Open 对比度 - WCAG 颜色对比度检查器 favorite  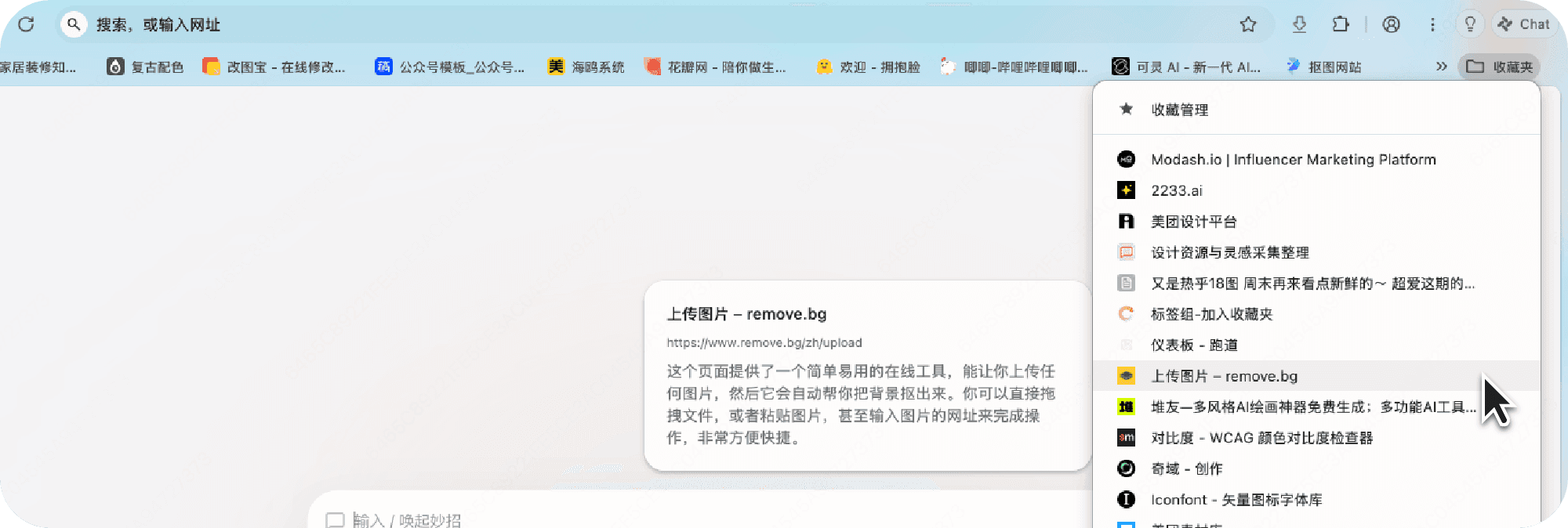coord(1316,438)
